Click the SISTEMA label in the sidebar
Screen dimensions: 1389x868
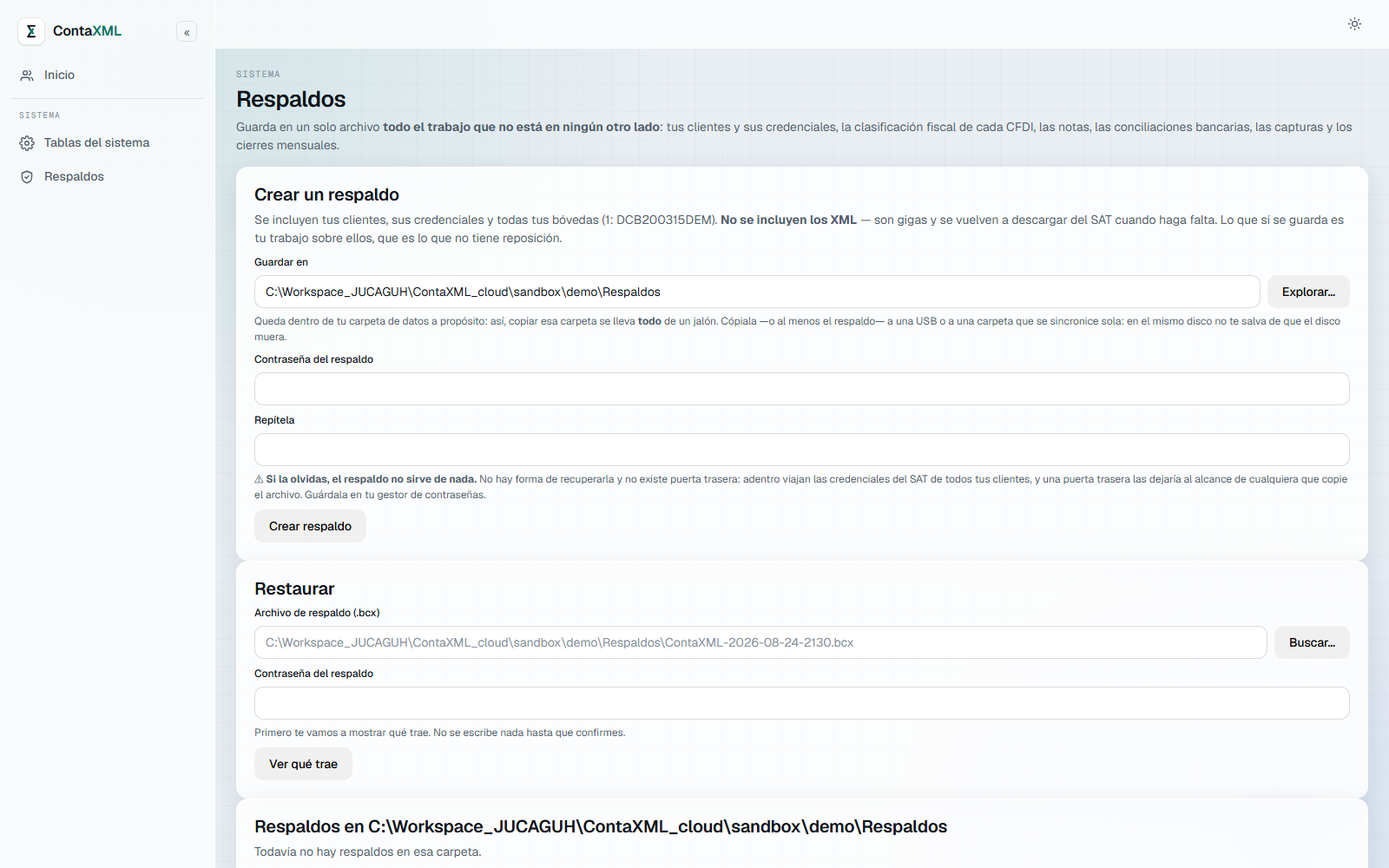coord(40,115)
